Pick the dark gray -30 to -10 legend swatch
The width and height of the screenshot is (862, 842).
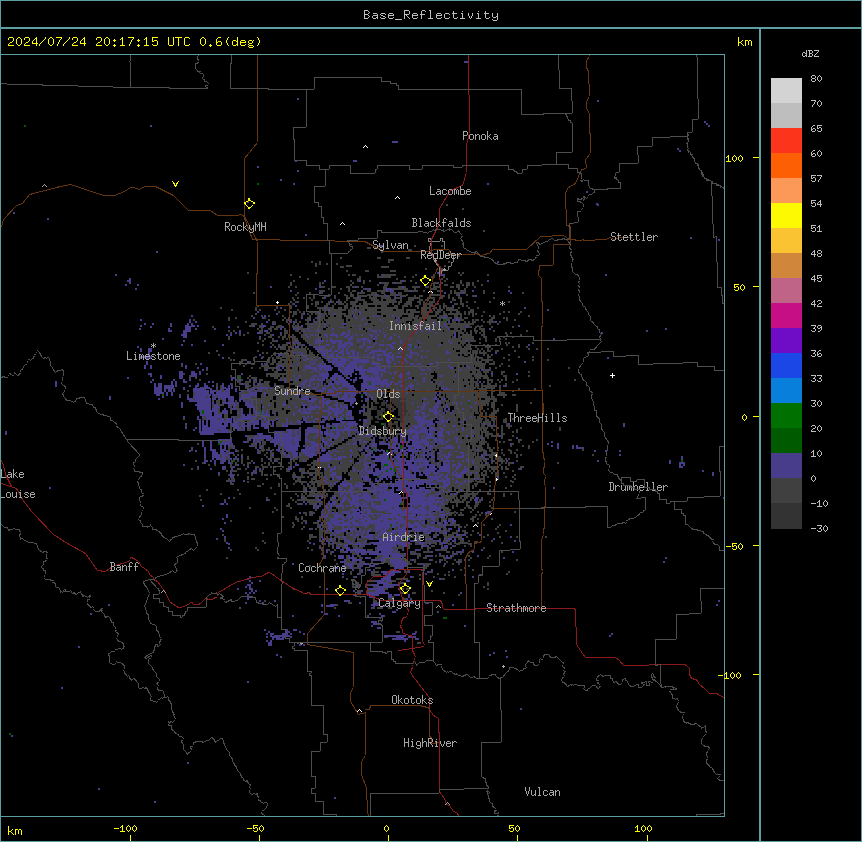(786, 516)
